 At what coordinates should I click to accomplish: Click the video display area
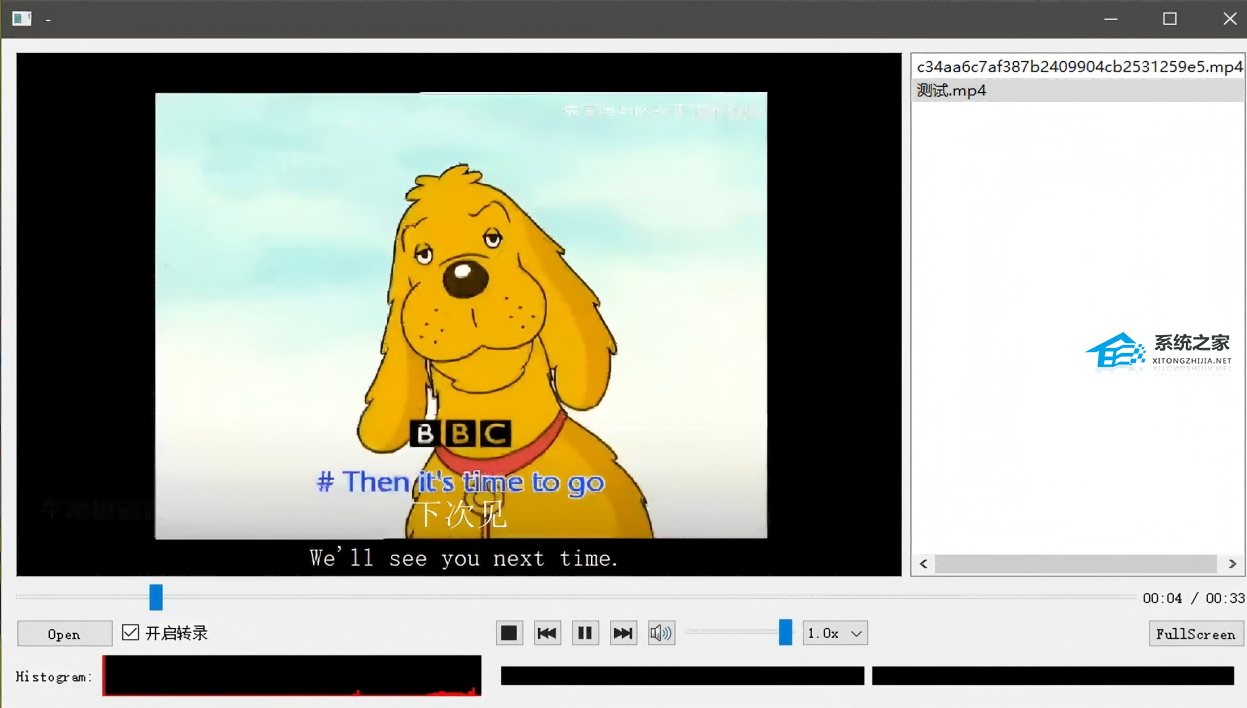coord(459,314)
